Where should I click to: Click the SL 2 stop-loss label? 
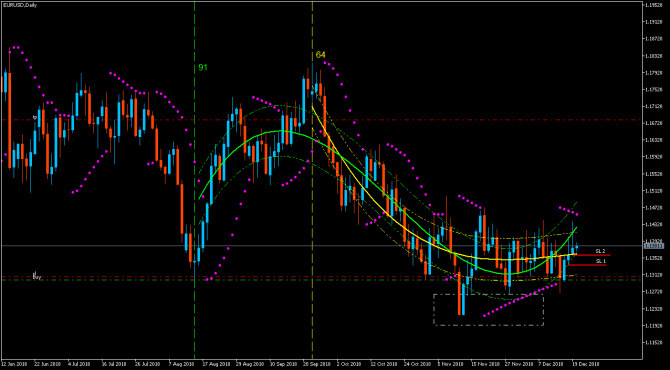tap(601, 251)
